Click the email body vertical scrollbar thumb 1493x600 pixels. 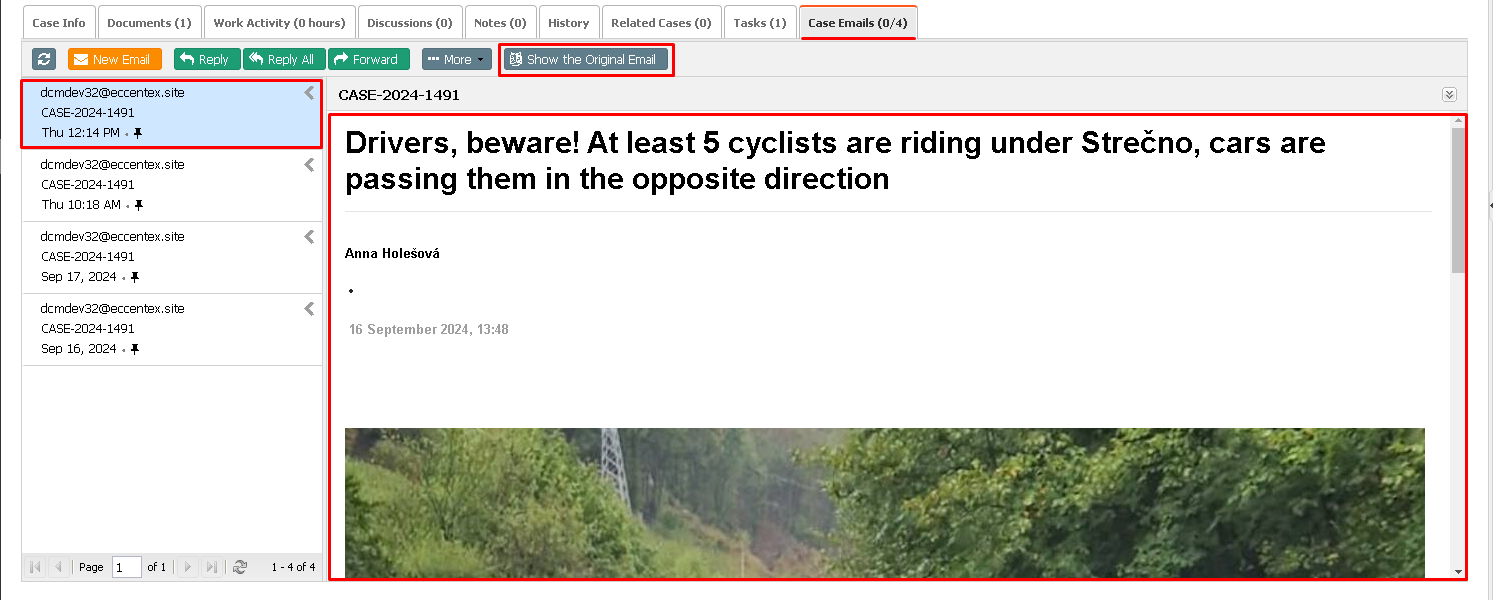click(x=1458, y=200)
